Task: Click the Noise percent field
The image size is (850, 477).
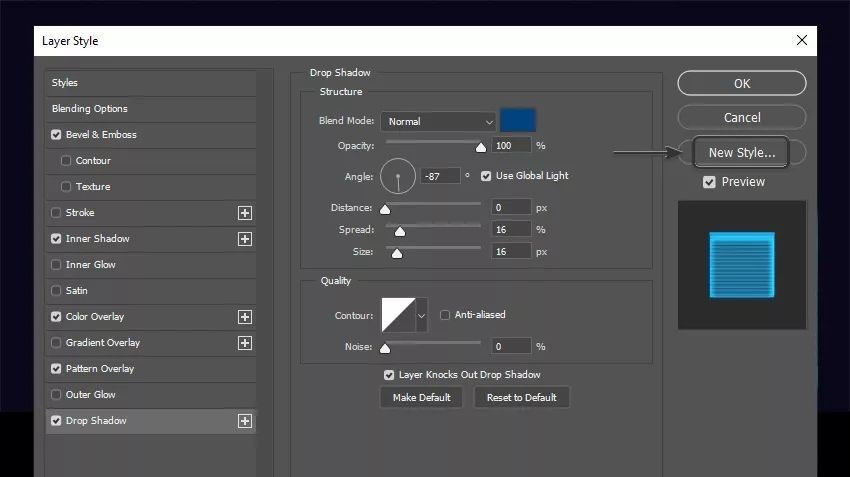Action: pyautogui.click(x=511, y=346)
